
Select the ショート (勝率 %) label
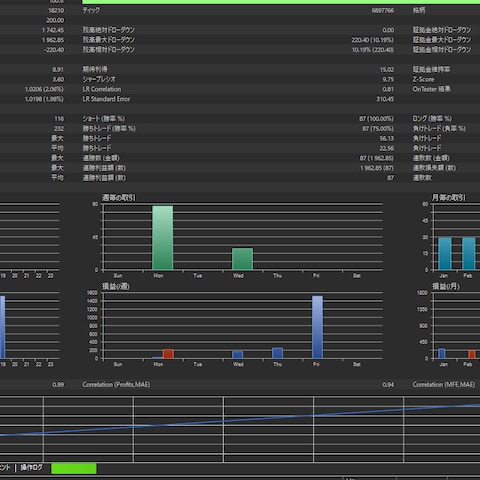(104, 119)
